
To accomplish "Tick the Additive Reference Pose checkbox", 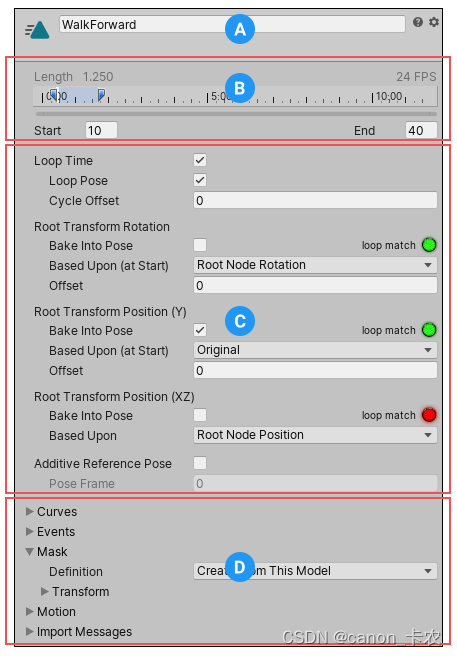I will pos(200,463).
